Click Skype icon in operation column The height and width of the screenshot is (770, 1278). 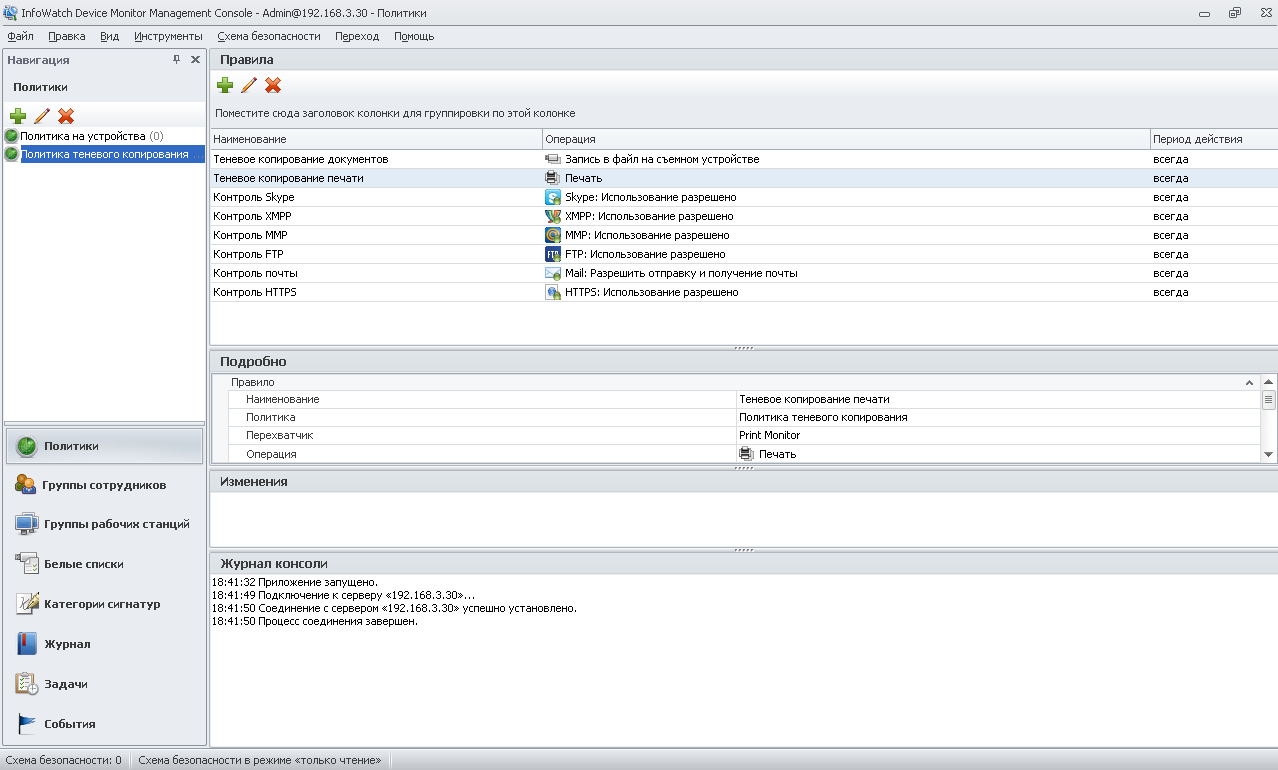552,197
